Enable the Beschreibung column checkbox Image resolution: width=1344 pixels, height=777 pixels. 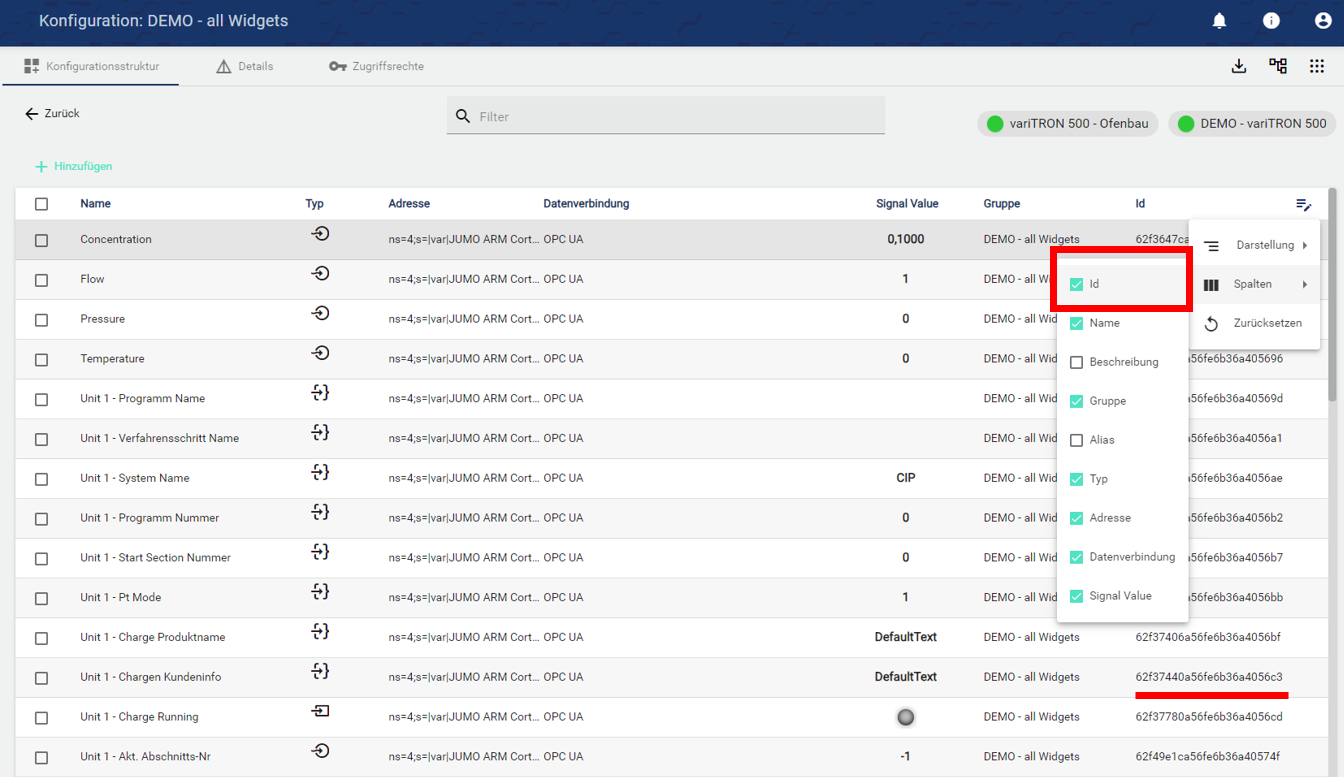1077,363
